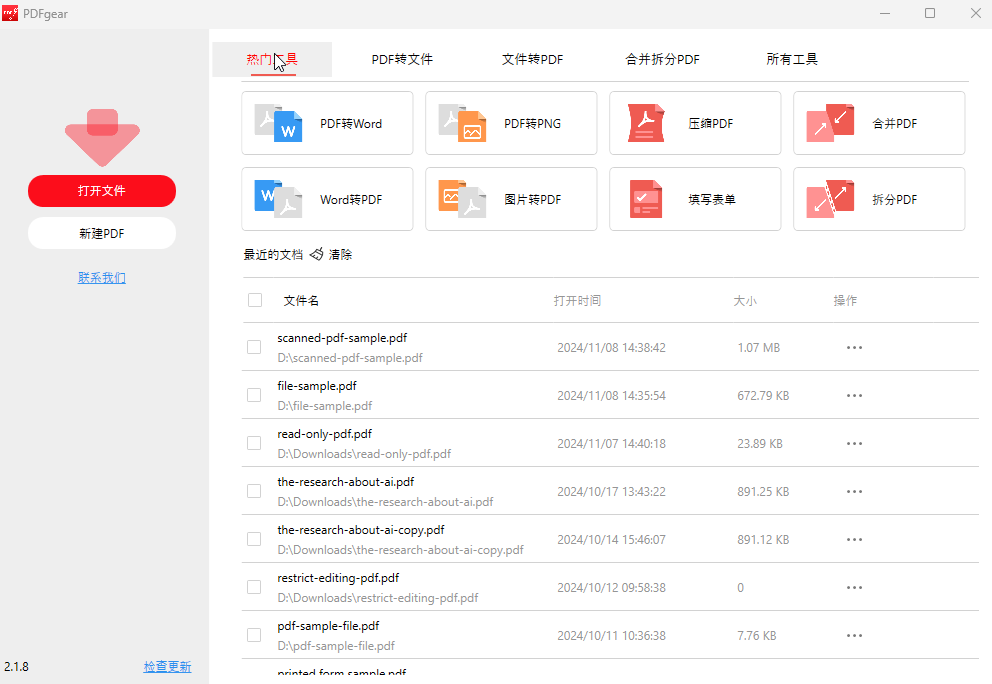The image size is (992, 684).
Task: Choose the 图片转PDF image tool
Action: pos(462,199)
